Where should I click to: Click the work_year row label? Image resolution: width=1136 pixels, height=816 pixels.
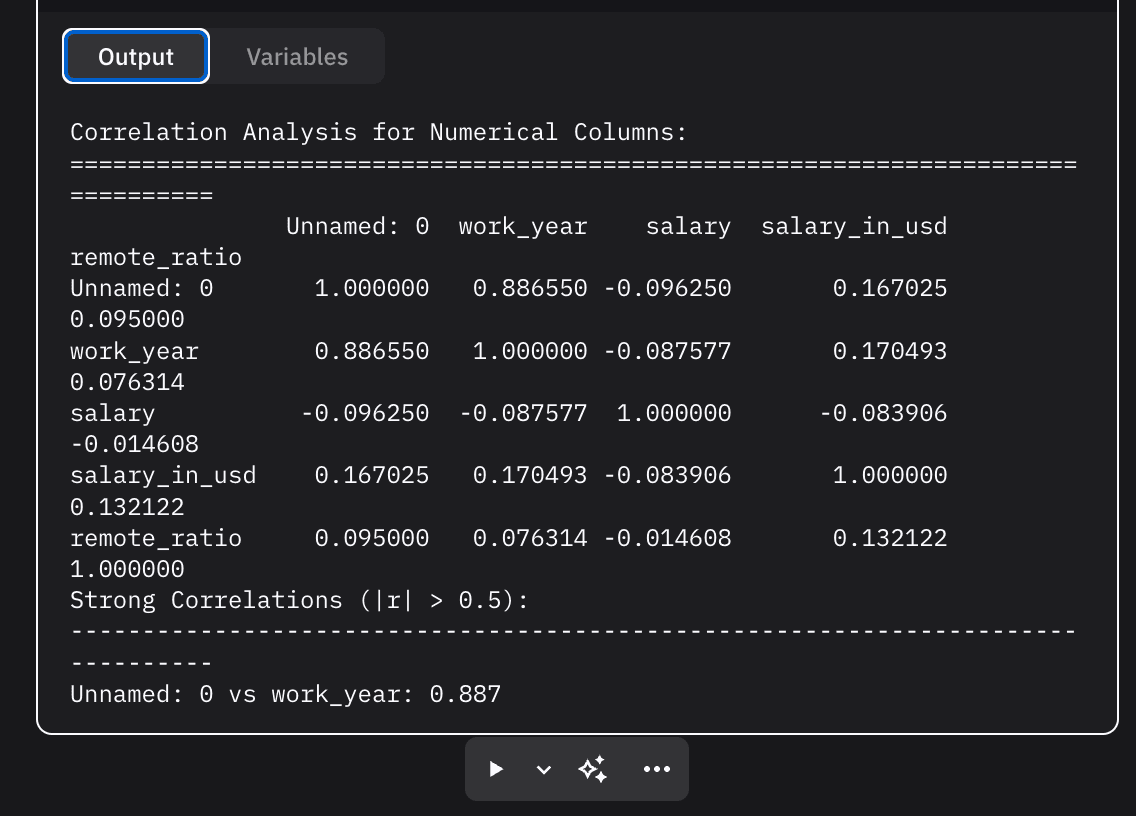(x=134, y=352)
